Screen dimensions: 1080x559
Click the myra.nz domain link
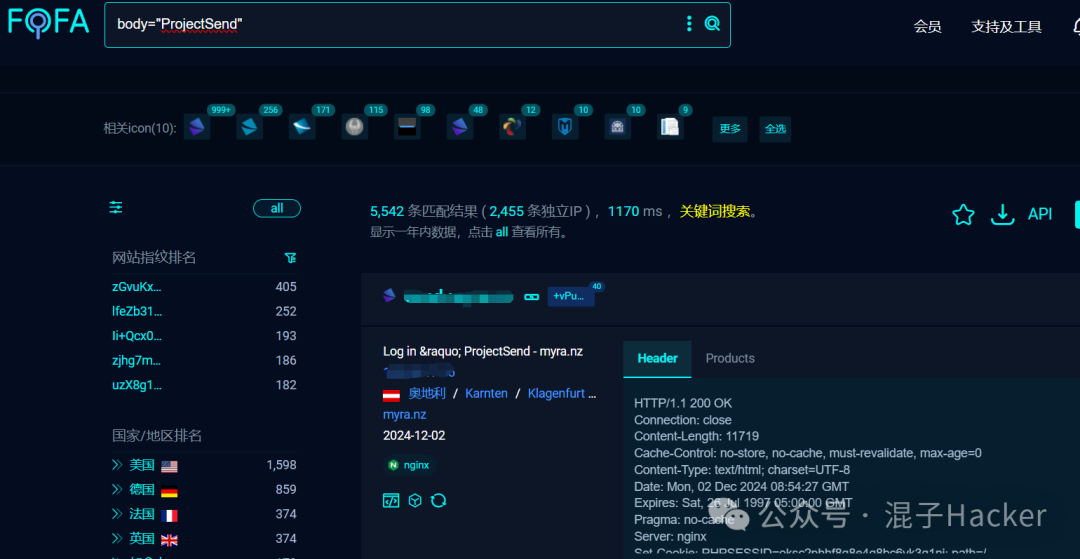click(404, 415)
